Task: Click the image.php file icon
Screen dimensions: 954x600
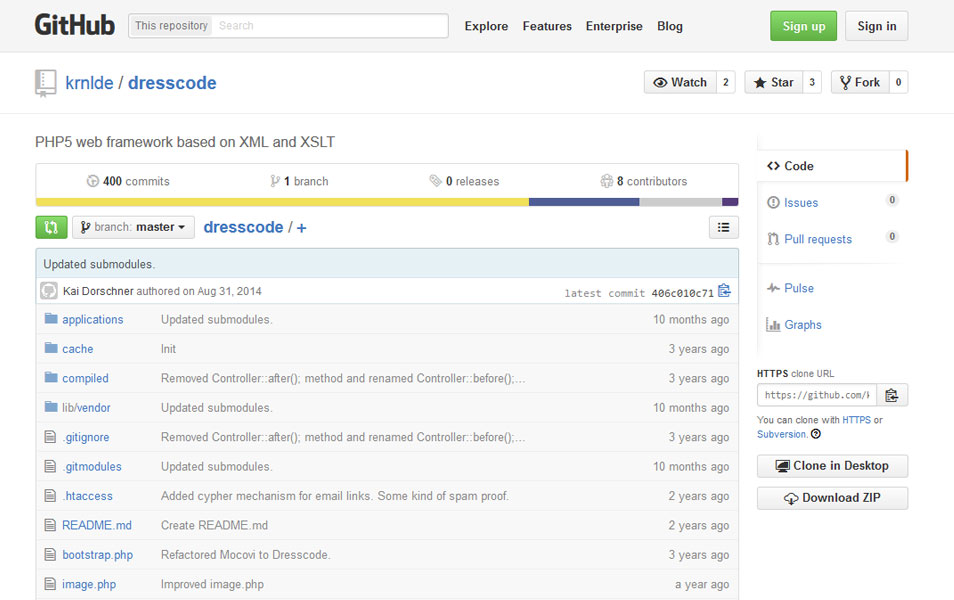Action: tap(50, 584)
